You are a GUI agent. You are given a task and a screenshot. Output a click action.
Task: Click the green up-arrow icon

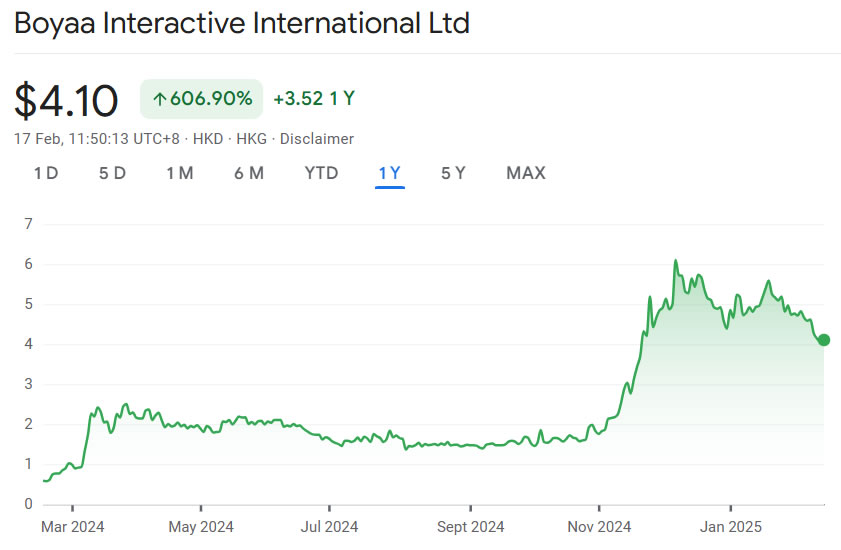coord(158,99)
